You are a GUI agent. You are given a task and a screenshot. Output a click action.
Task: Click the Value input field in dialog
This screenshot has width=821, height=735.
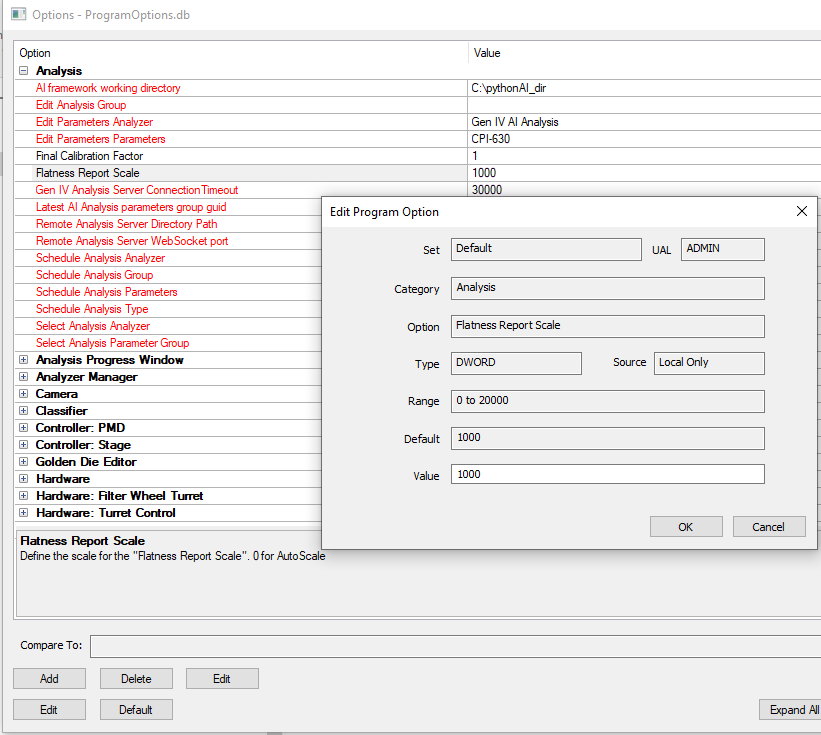click(x=607, y=475)
